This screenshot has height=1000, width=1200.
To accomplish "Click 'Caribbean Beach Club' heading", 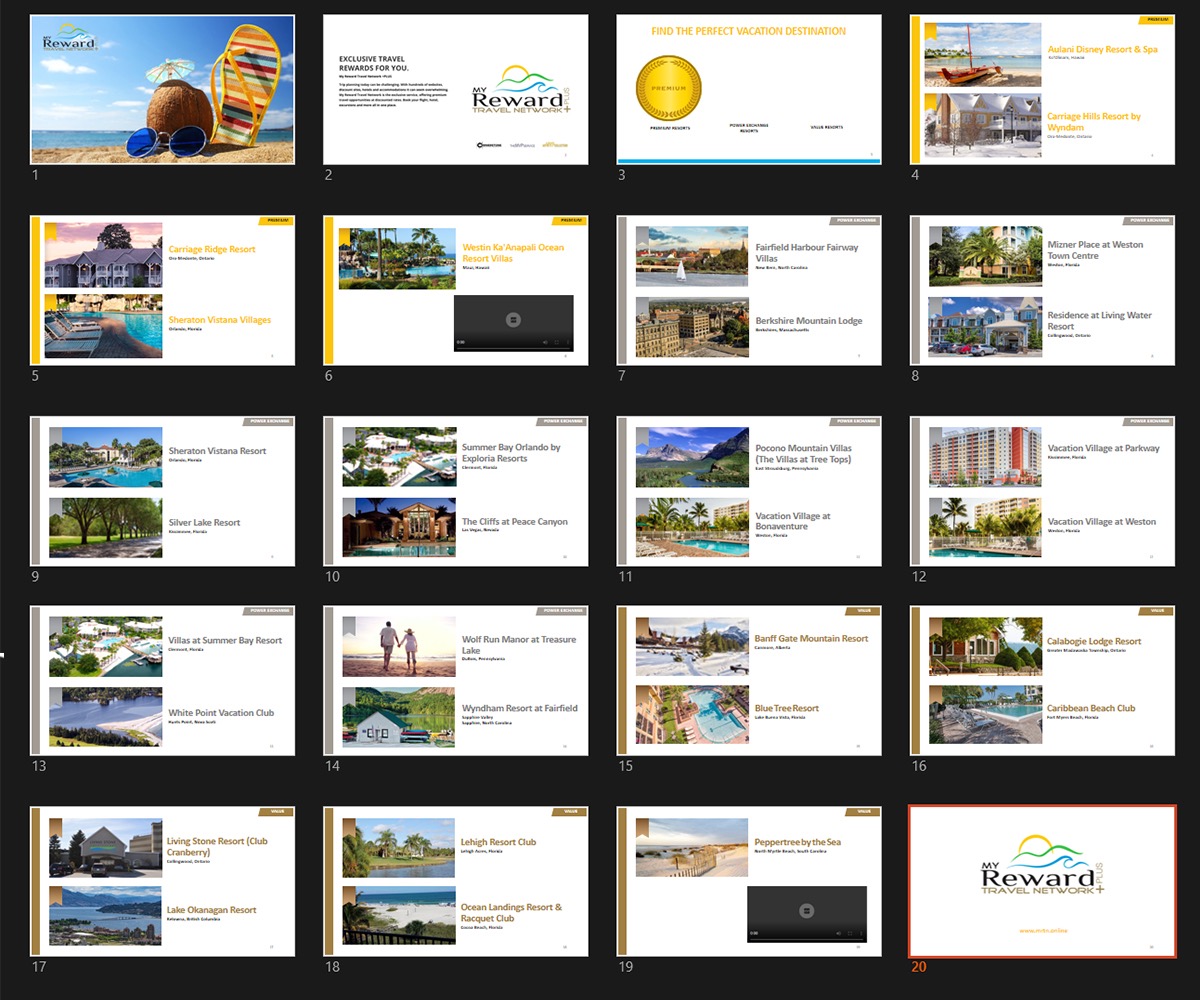I will click(x=1091, y=708).
